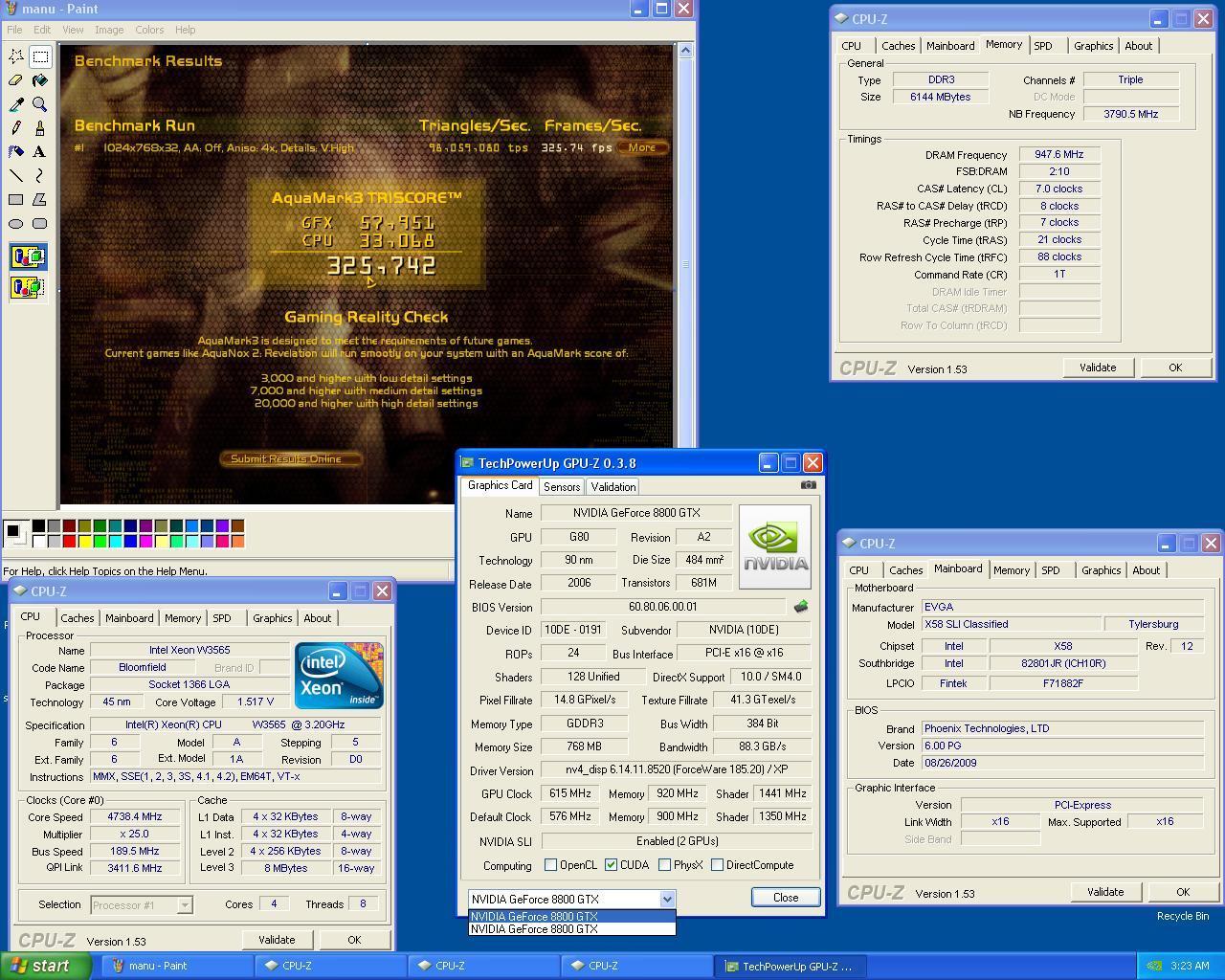The height and width of the screenshot is (980, 1225).
Task: Open Graphics tab in CPU-Z Mainboard window
Action: click(x=1101, y=570)
